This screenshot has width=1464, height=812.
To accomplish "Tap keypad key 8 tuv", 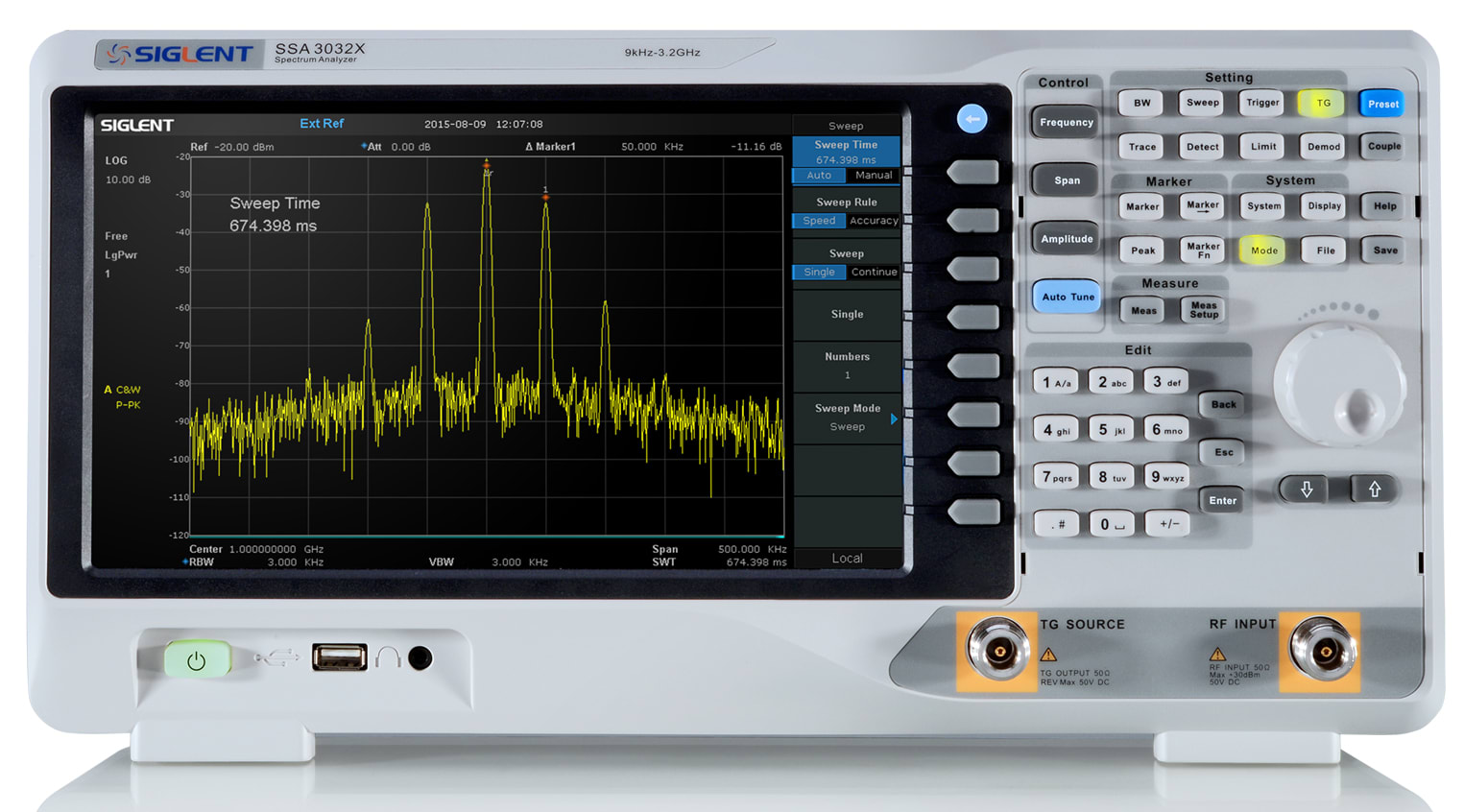I will pyautogui.click(x=1112, y=477).
